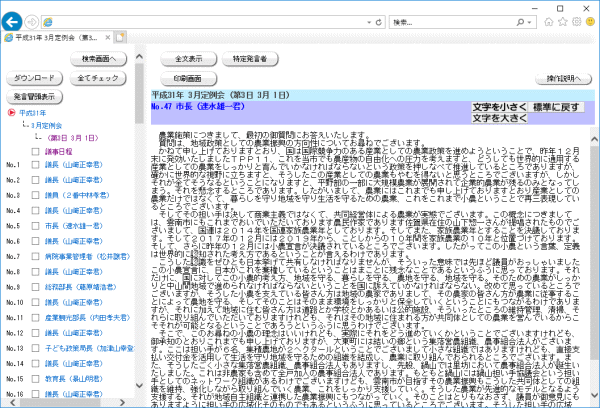Screen dimensions: 600x408
Task: Check the No.15 教育長 checkbox
Action: point(36,379)
